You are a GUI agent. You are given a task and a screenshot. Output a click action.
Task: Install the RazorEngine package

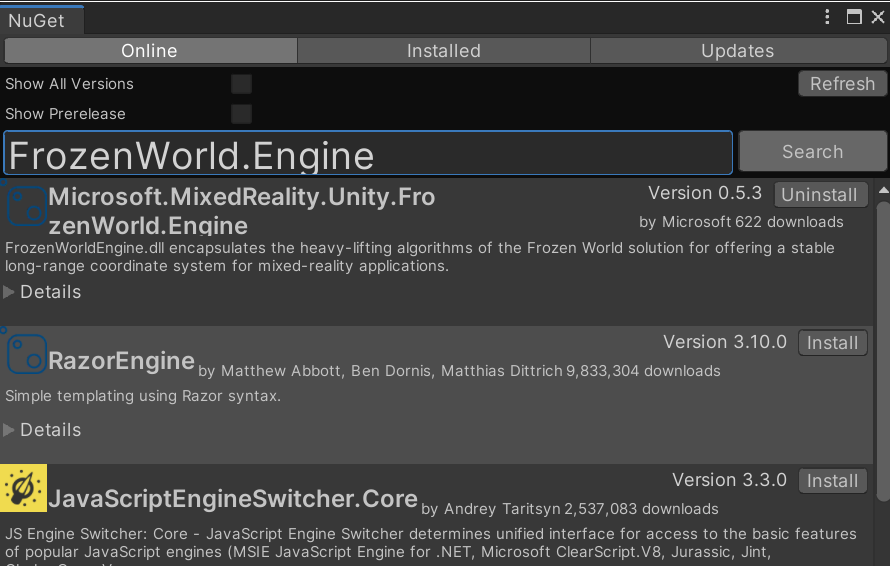pos(833,343)
